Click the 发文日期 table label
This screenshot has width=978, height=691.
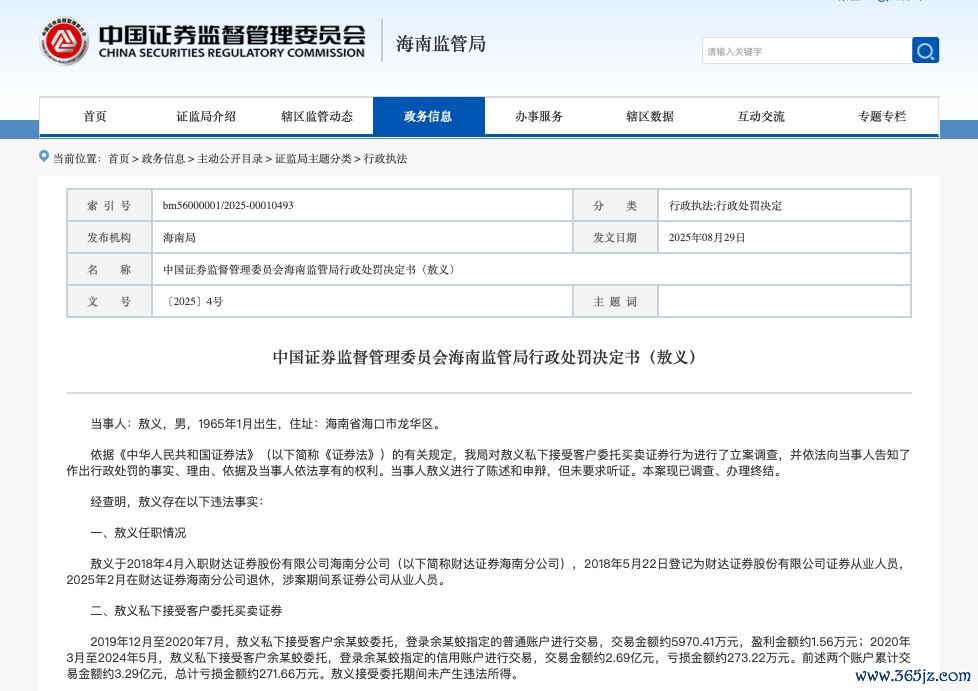tap(615, 238)
